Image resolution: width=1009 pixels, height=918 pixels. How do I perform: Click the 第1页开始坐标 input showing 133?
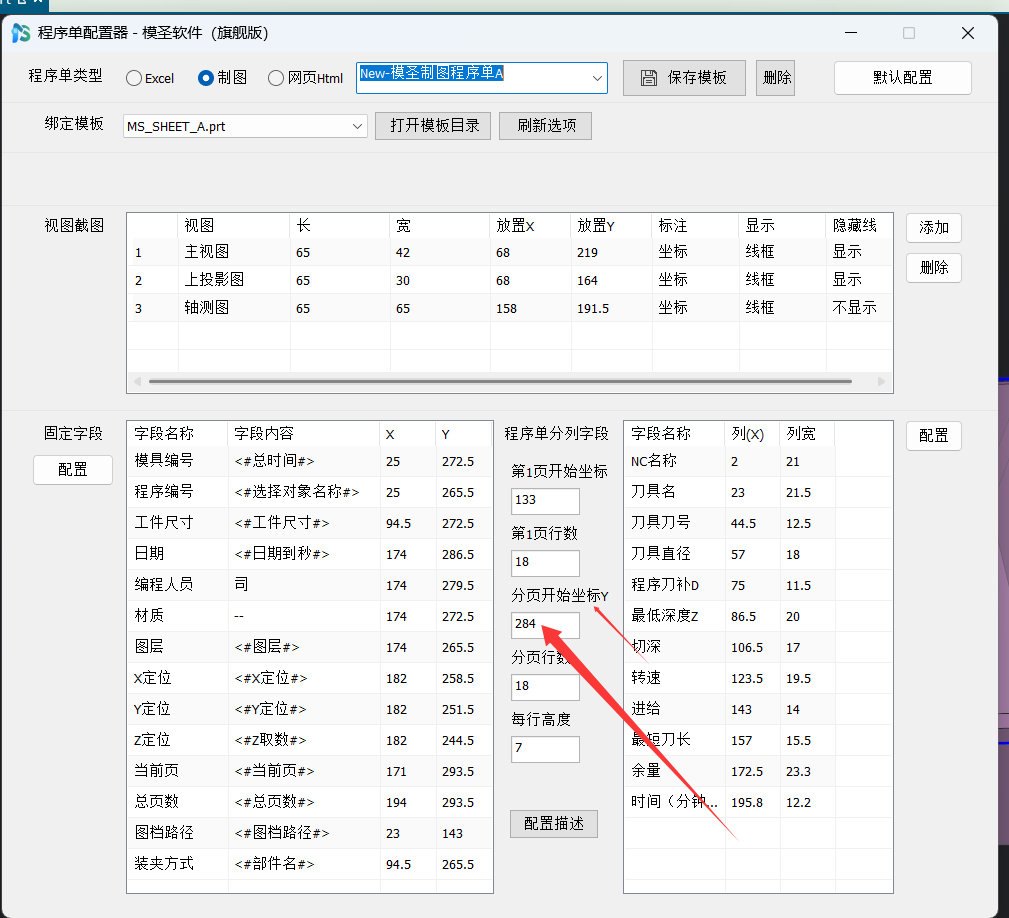click(545, 500)
